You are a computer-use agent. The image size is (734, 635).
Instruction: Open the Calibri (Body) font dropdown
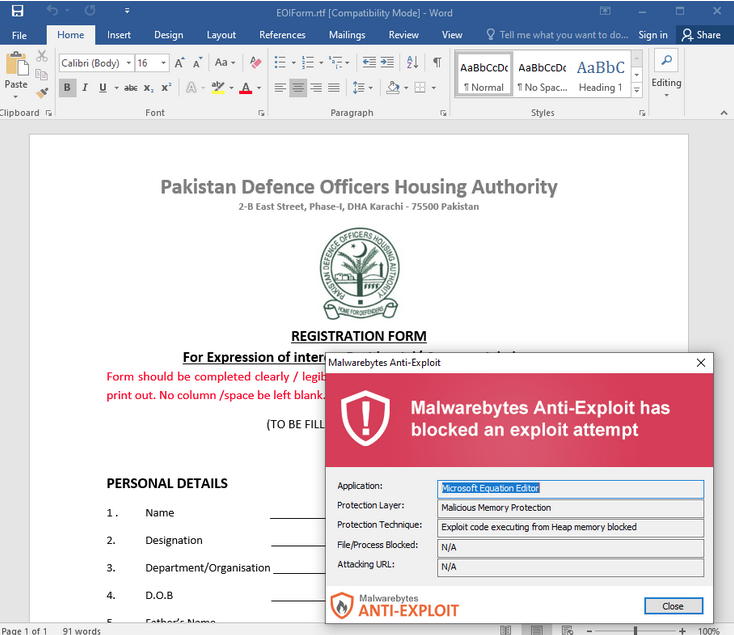(x=96, y=63)
